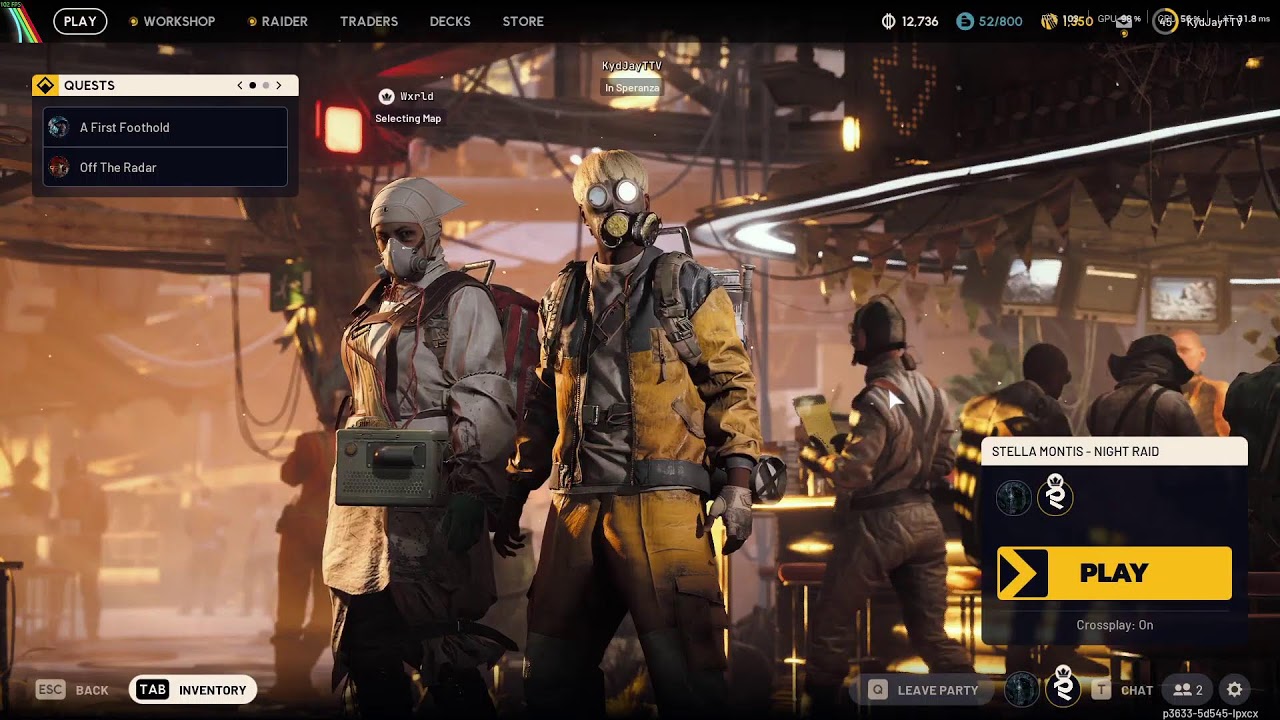Click the yellow quest diamond icon
The width and height of the screenshot is (1280, 720).
[44, 85]
